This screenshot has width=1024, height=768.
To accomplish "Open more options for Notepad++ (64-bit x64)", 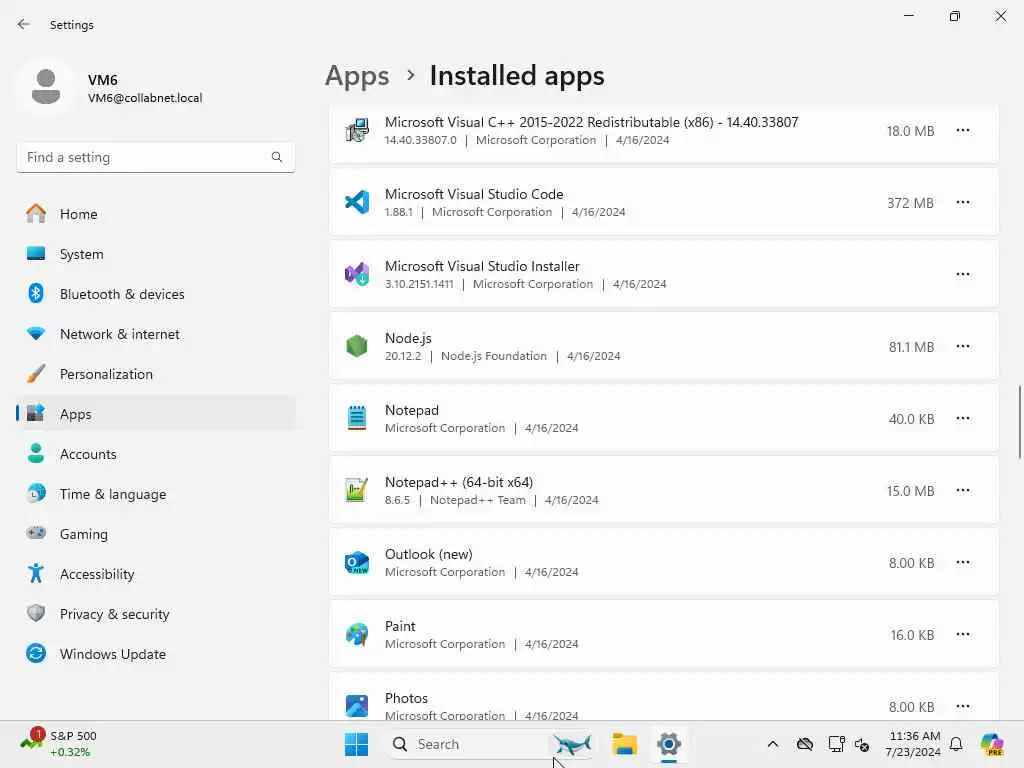I will pyautogui.click(x=963, y=490).
